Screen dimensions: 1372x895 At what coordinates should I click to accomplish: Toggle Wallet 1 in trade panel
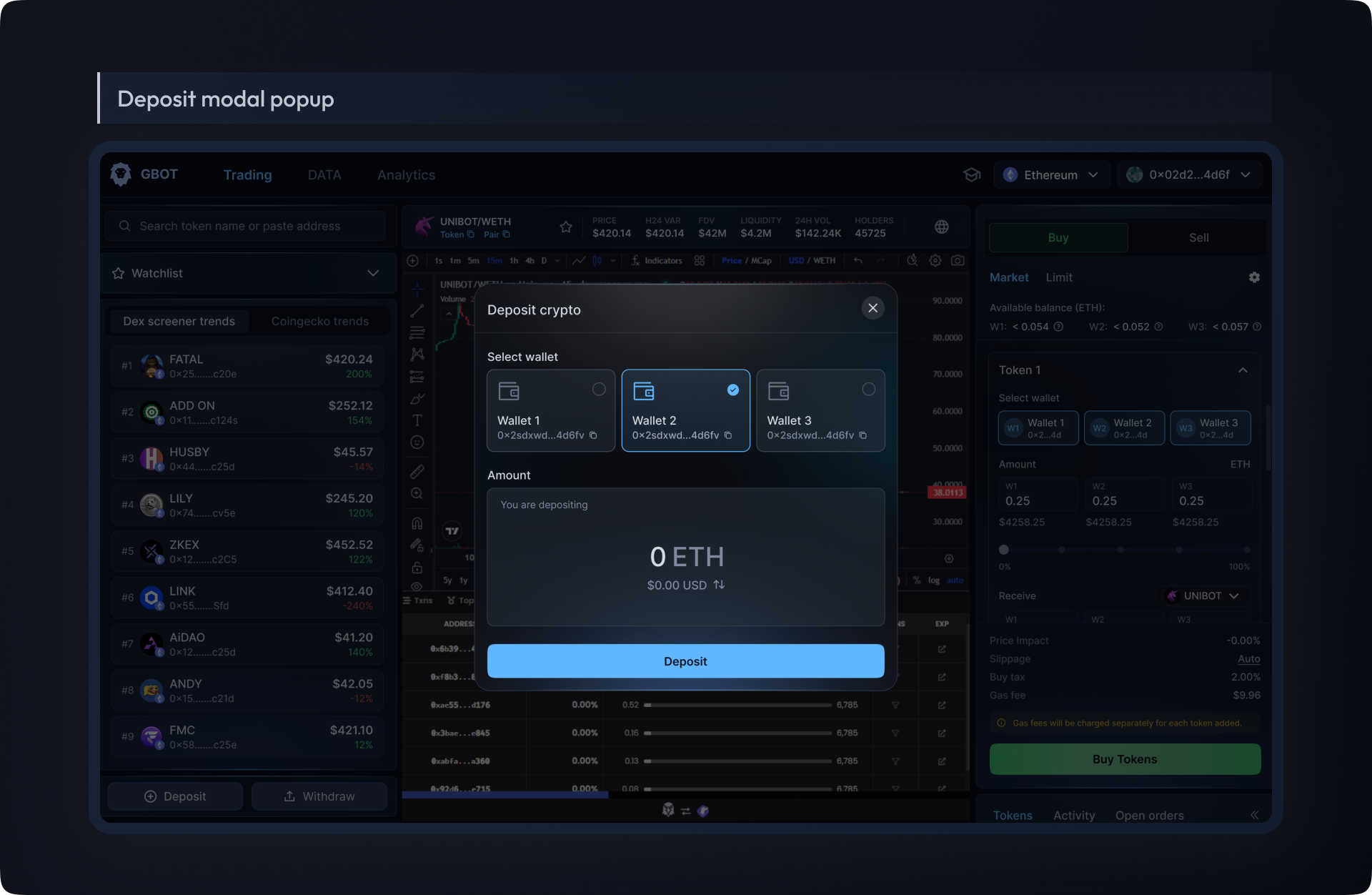(1038, 428)
